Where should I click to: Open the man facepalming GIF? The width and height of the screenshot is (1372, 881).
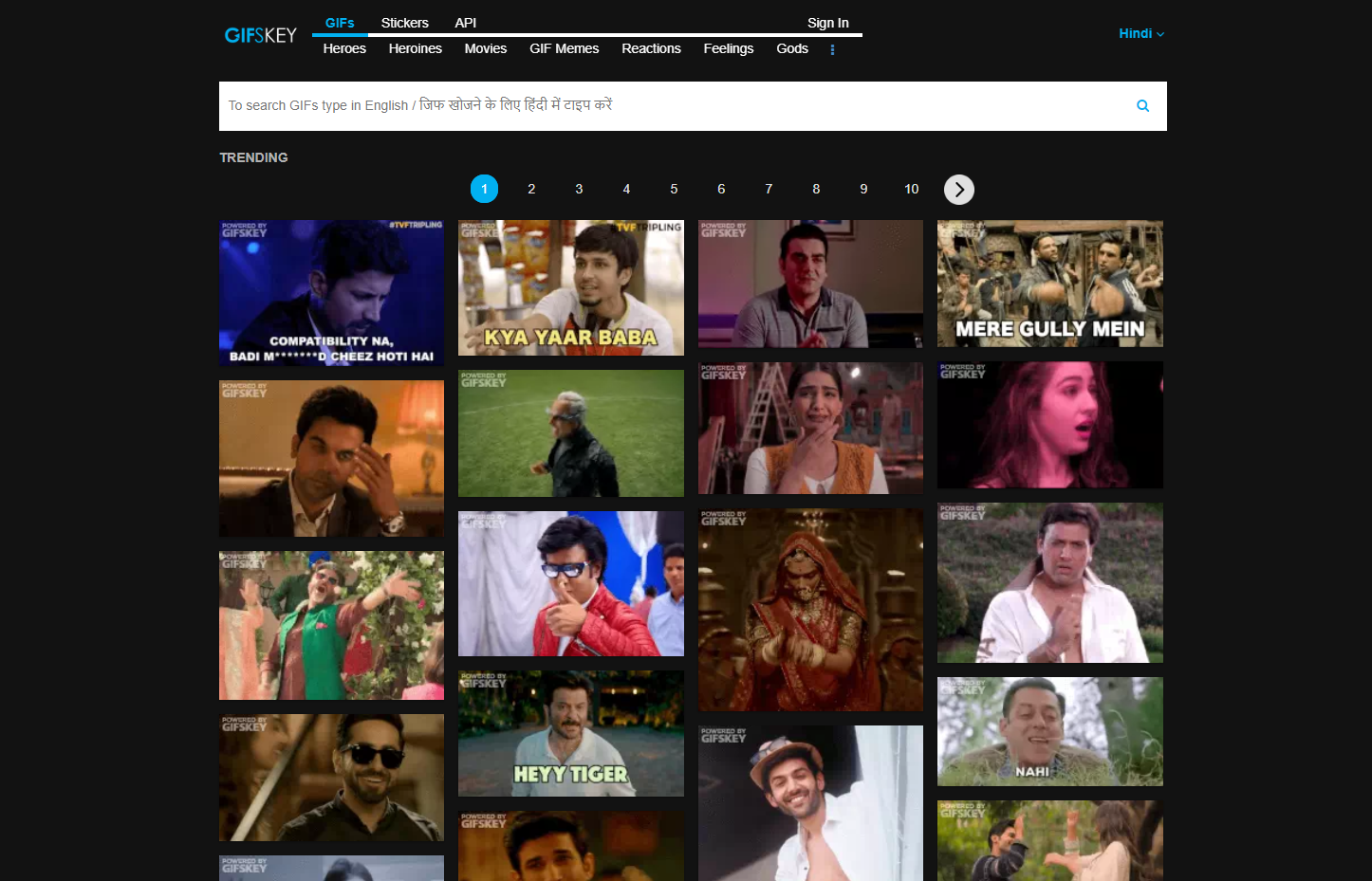[x=331, y=459]
